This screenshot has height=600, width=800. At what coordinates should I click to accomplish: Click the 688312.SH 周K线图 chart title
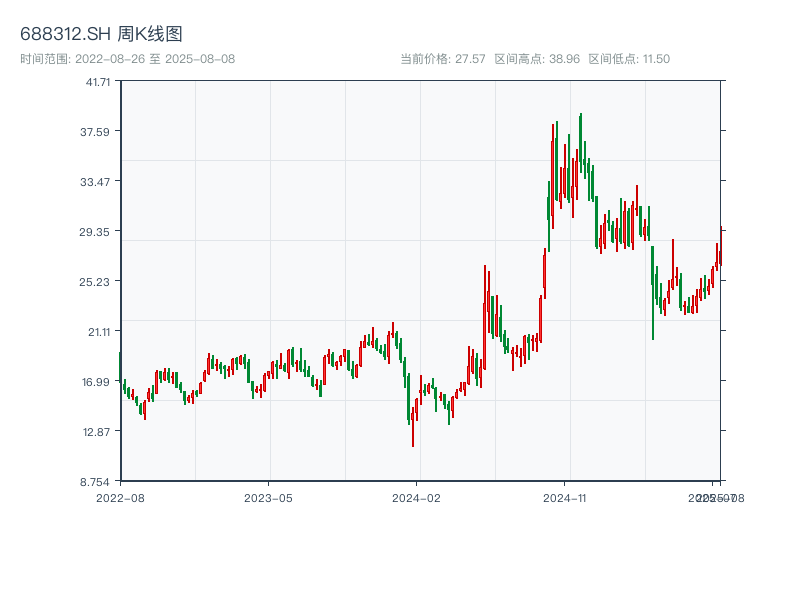point(101,35)
